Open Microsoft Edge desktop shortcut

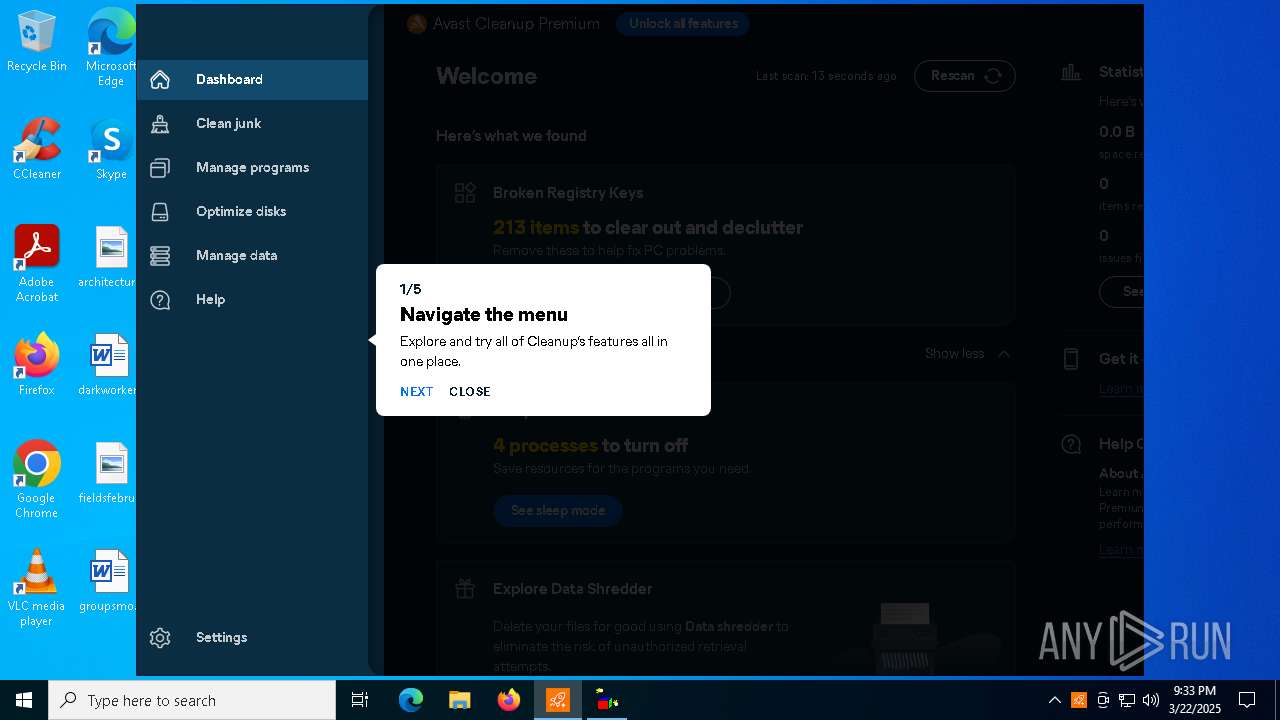point(111,47)
